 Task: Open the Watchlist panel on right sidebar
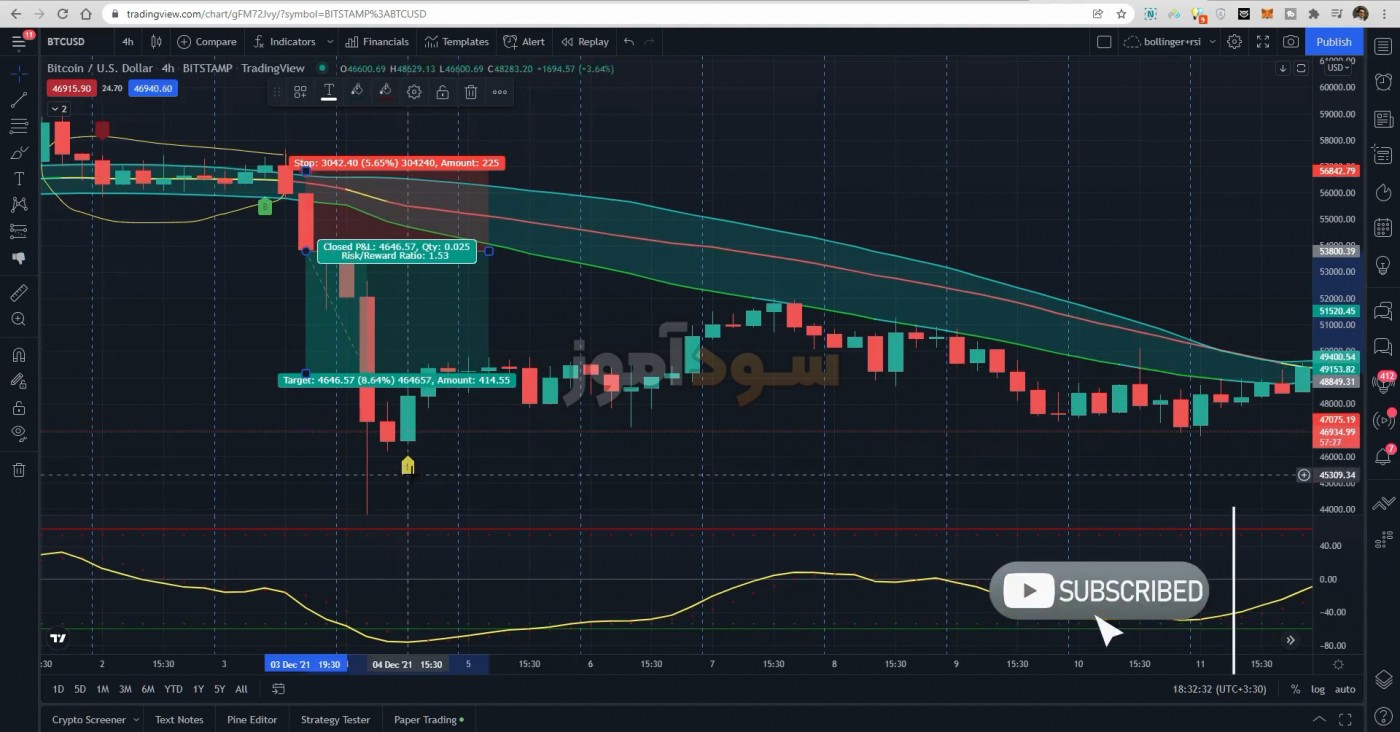pyautogui.click(x=1383, y=47)
